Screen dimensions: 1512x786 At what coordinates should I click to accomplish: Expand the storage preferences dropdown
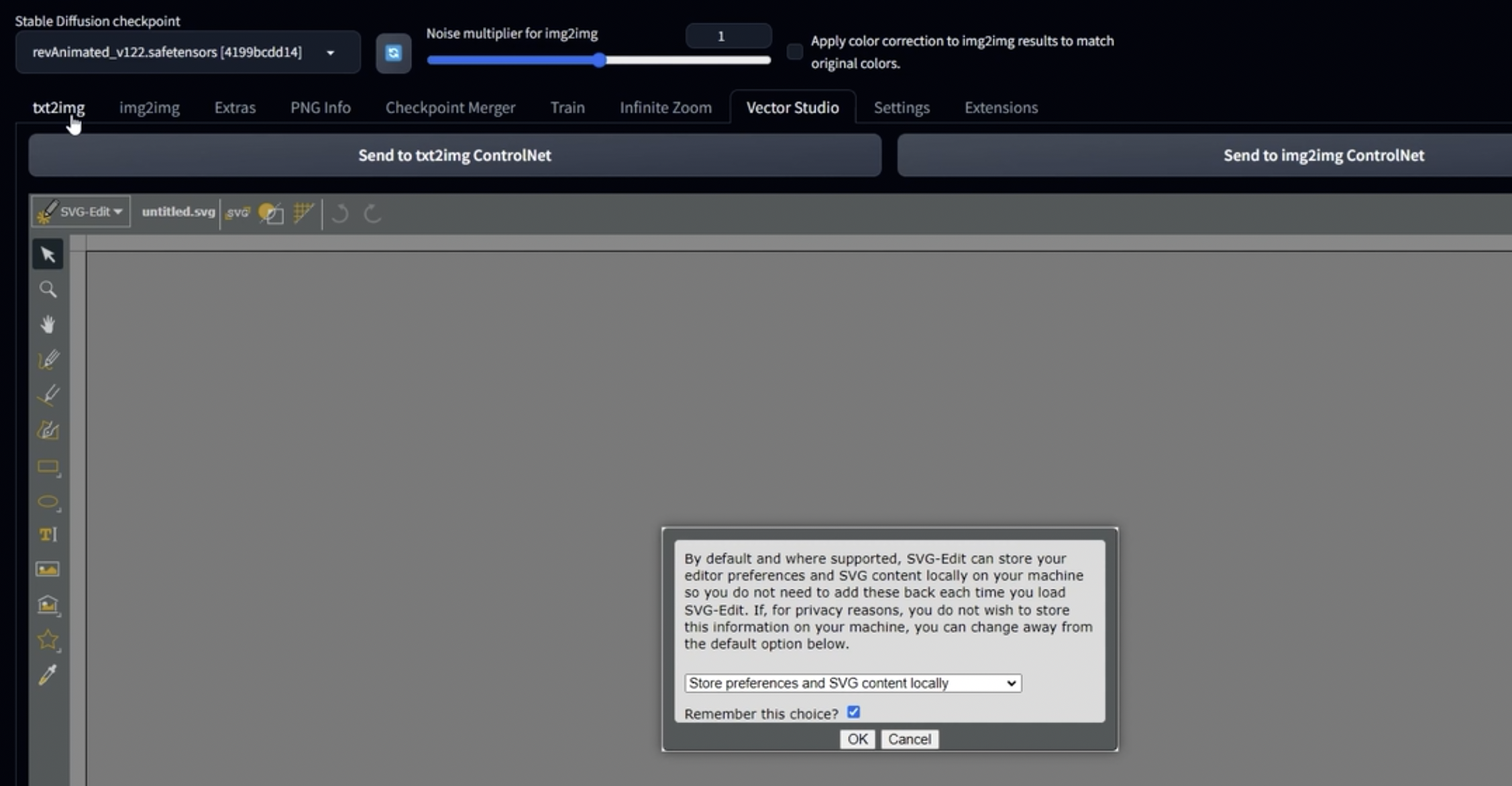pos(853,683)
